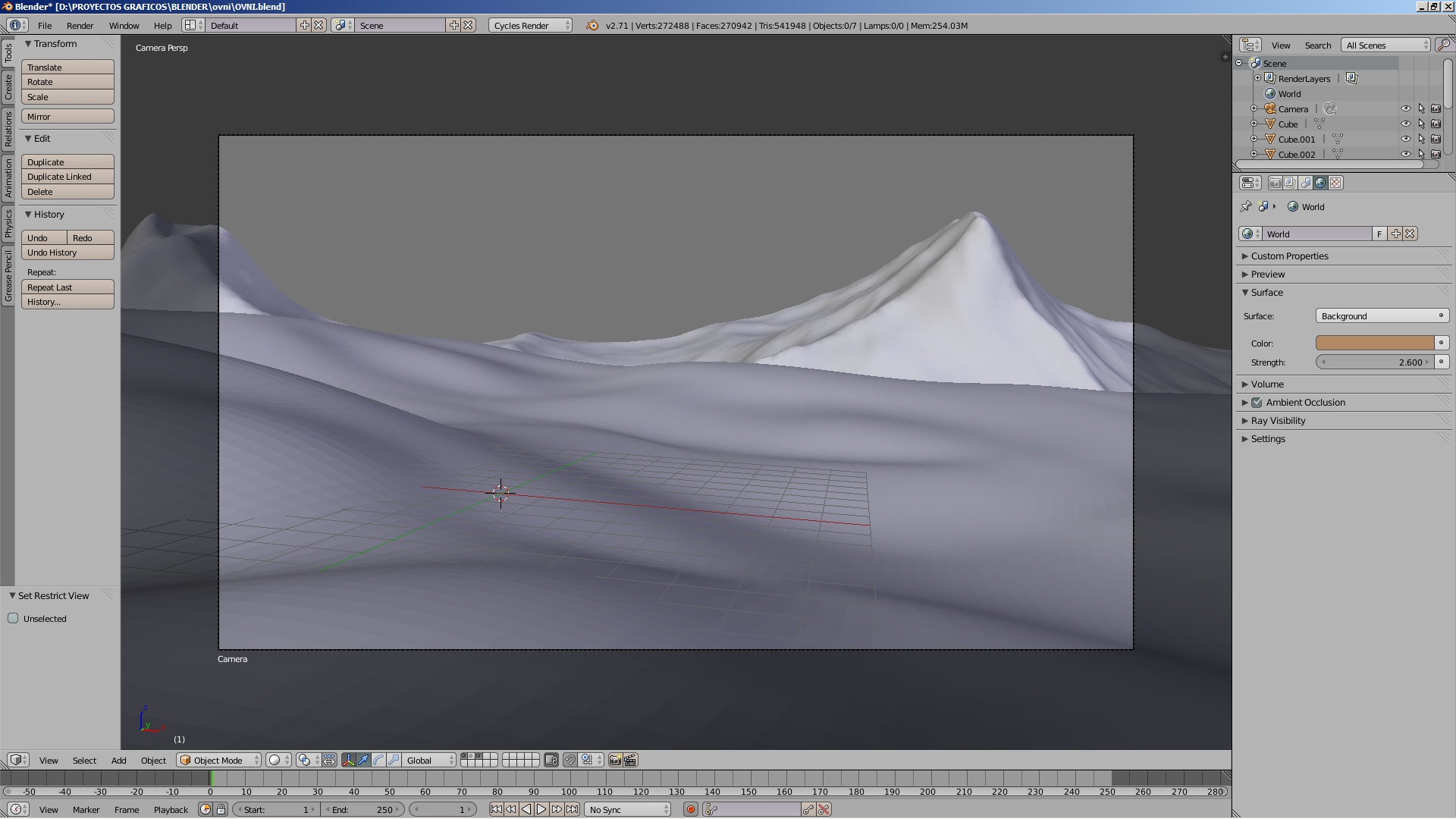The height and width of the screenshot is (819, 1456).
Task: Click the world background Color swatch
Action: [1374, 343]
